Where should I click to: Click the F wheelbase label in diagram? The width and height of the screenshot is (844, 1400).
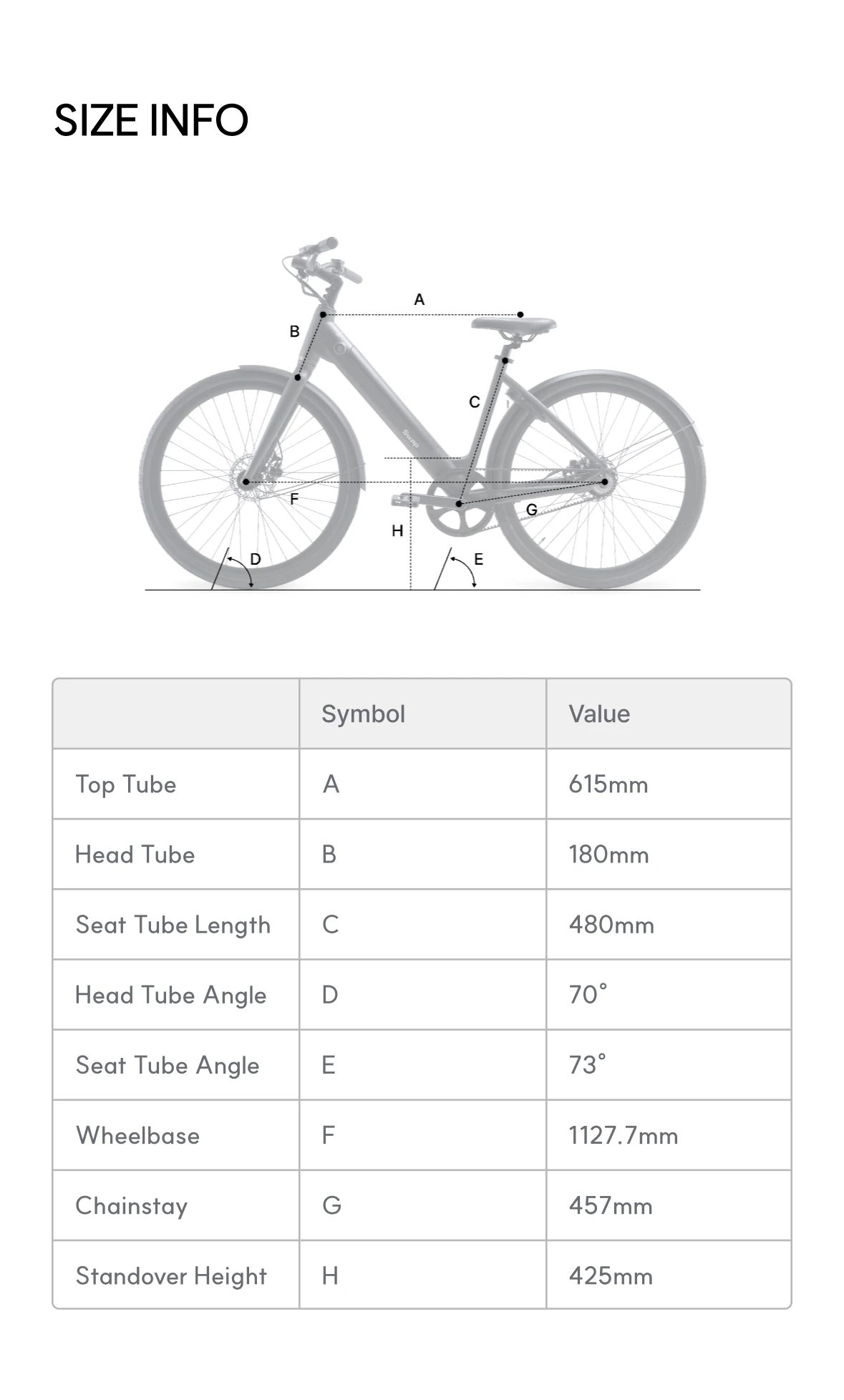294,500
